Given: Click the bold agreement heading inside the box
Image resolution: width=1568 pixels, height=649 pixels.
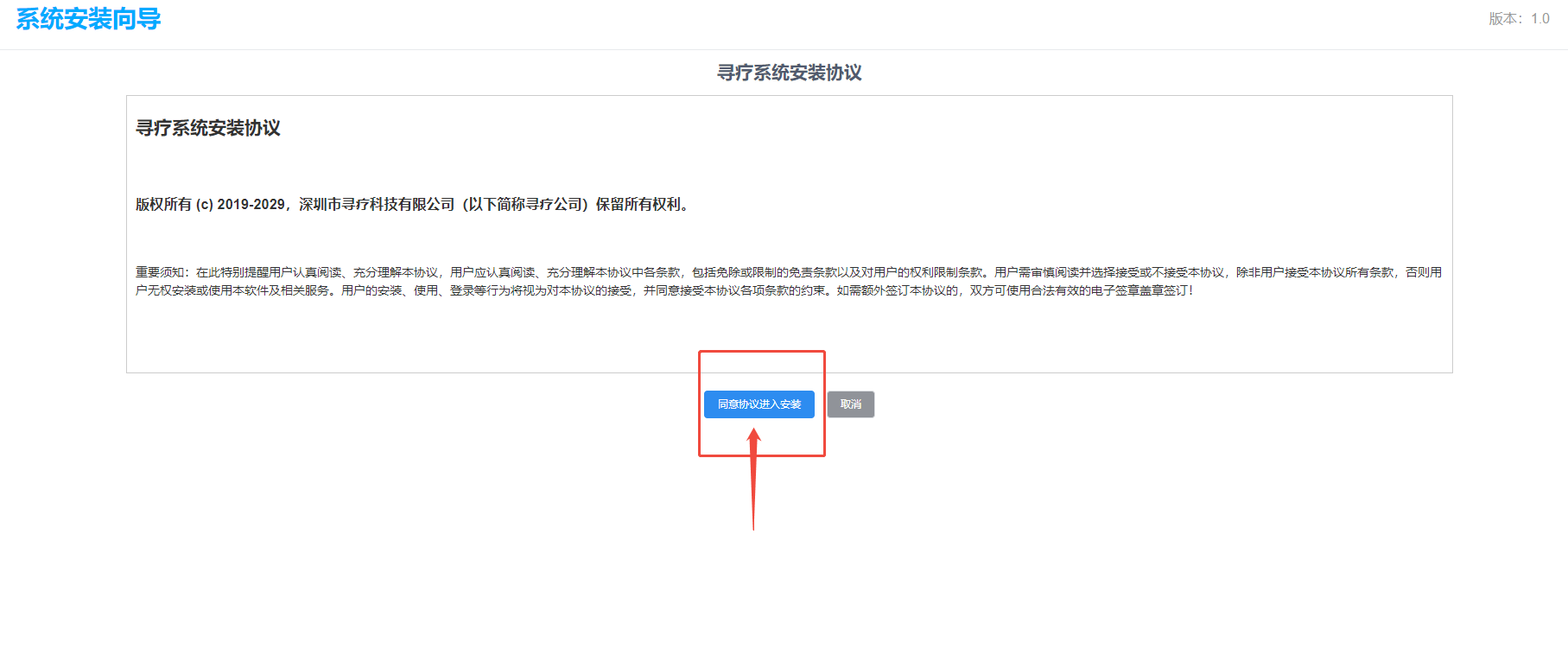Looking at the screenshot, I should point(208,128).
